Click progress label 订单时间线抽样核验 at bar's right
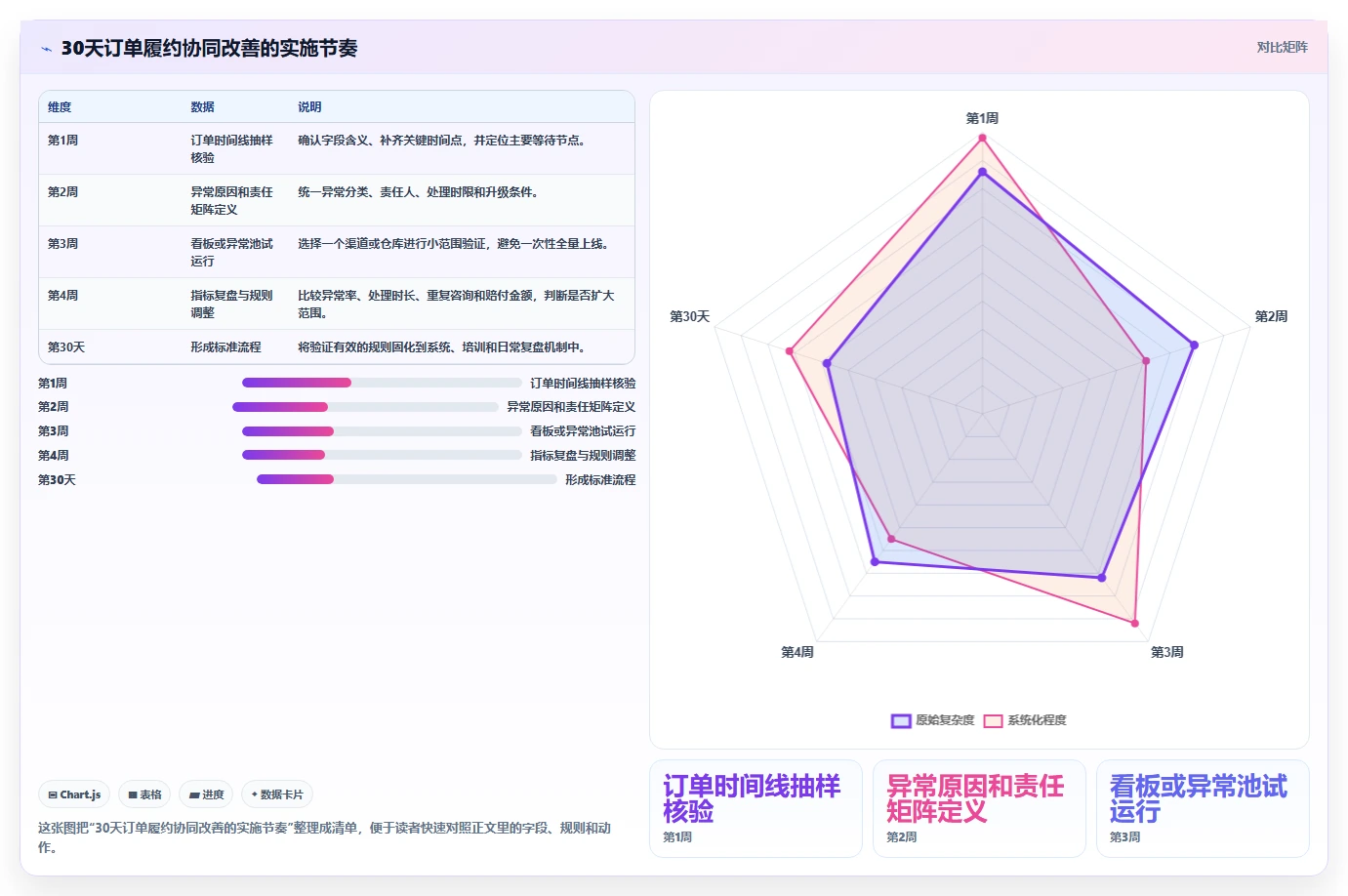Screen dimensions: 1348x896 point(583,384)
